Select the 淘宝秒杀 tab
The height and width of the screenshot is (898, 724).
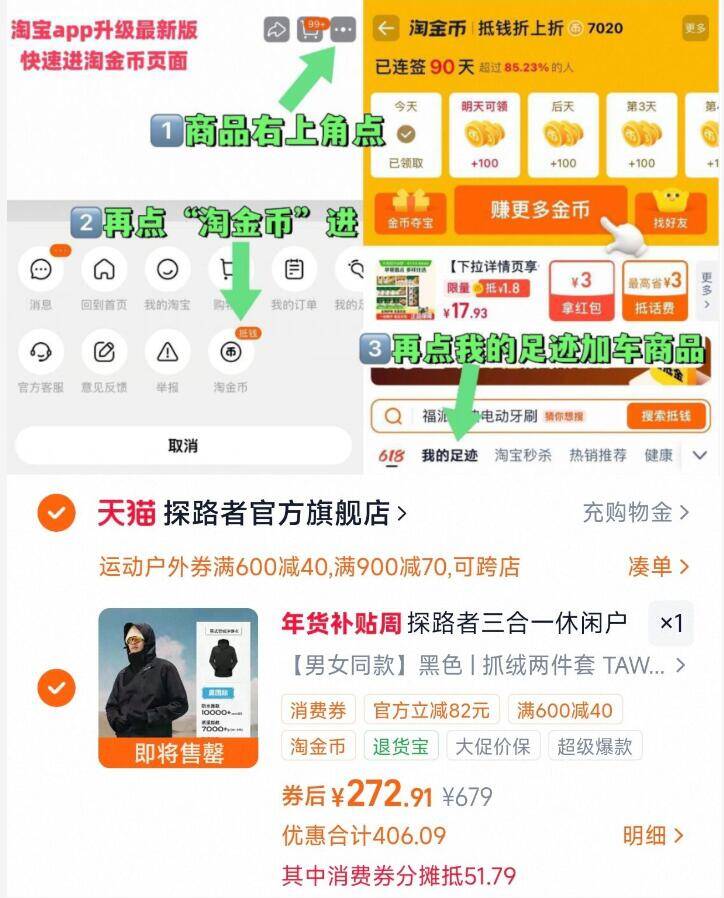click(523, 455)
